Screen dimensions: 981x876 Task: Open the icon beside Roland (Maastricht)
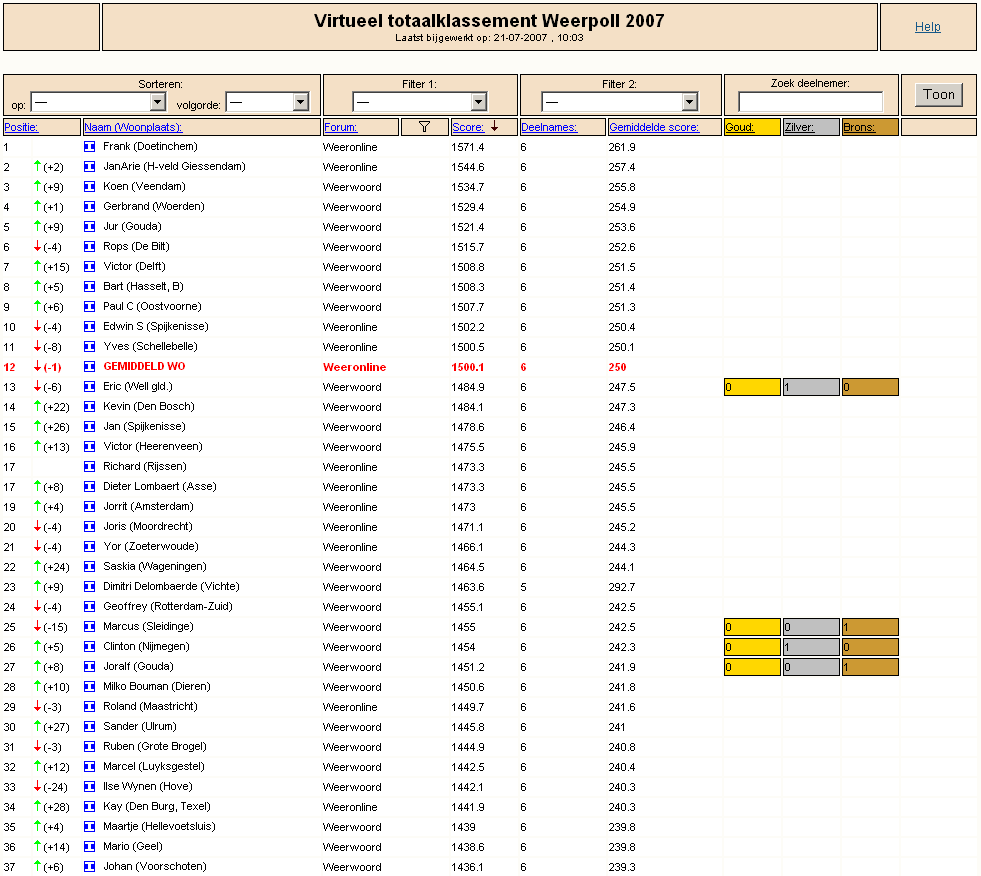tap(89, 707)
